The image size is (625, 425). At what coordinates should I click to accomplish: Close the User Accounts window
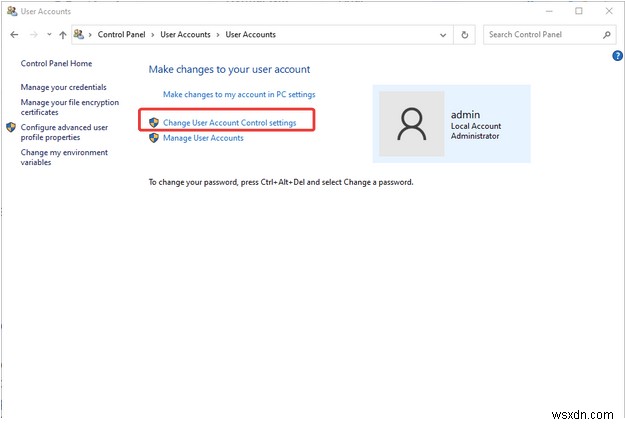click(609, 11)
